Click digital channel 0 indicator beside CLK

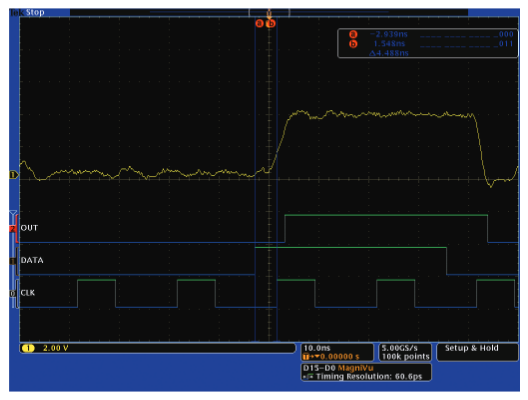[x=12, y=294]
